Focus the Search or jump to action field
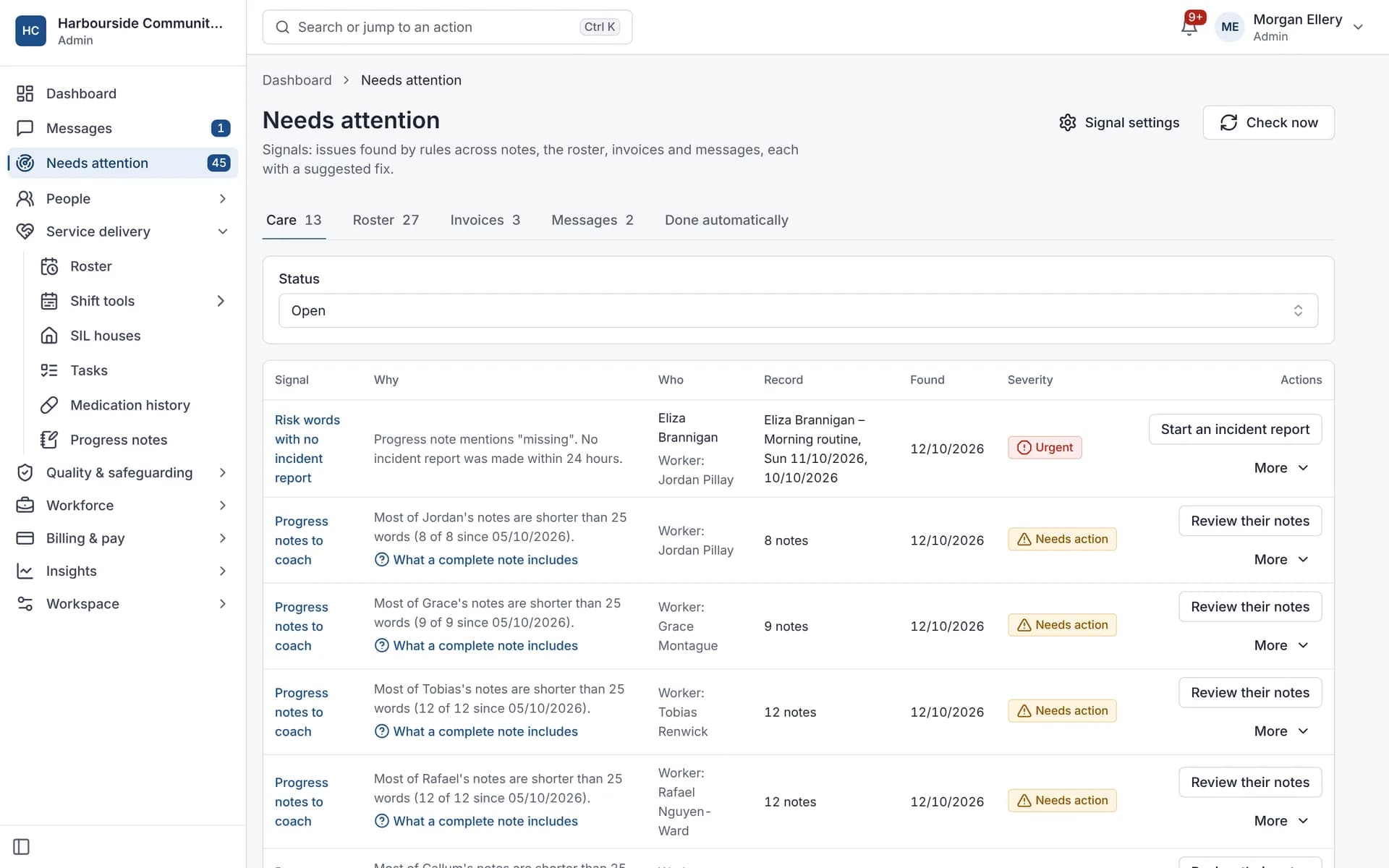The height and width of the screenshot is (868, 1389). tap(447, 27)
